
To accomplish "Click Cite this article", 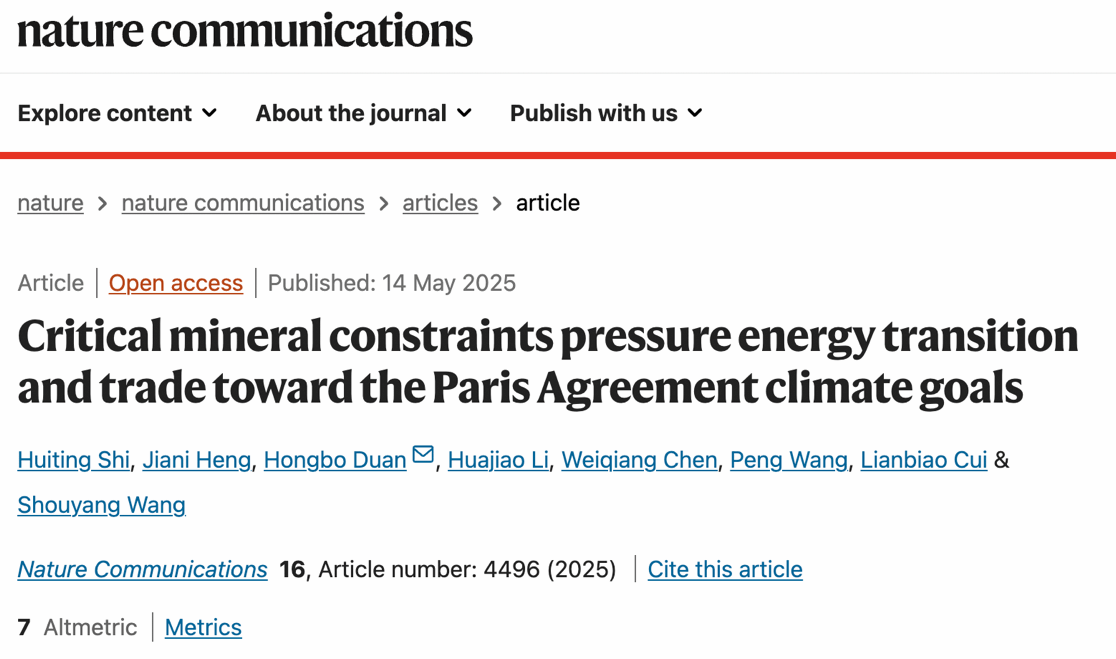I will pyautogui.click(x=725, y=569).
